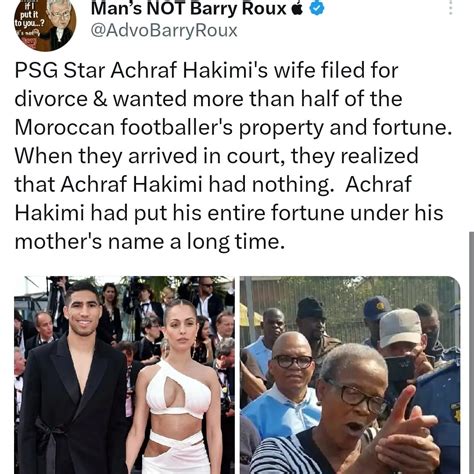Image resolution: width=474 pixels, height=474 pixels.
Task: Click the gray vertical scrollbar on the right edge
Action: point(471,353)
